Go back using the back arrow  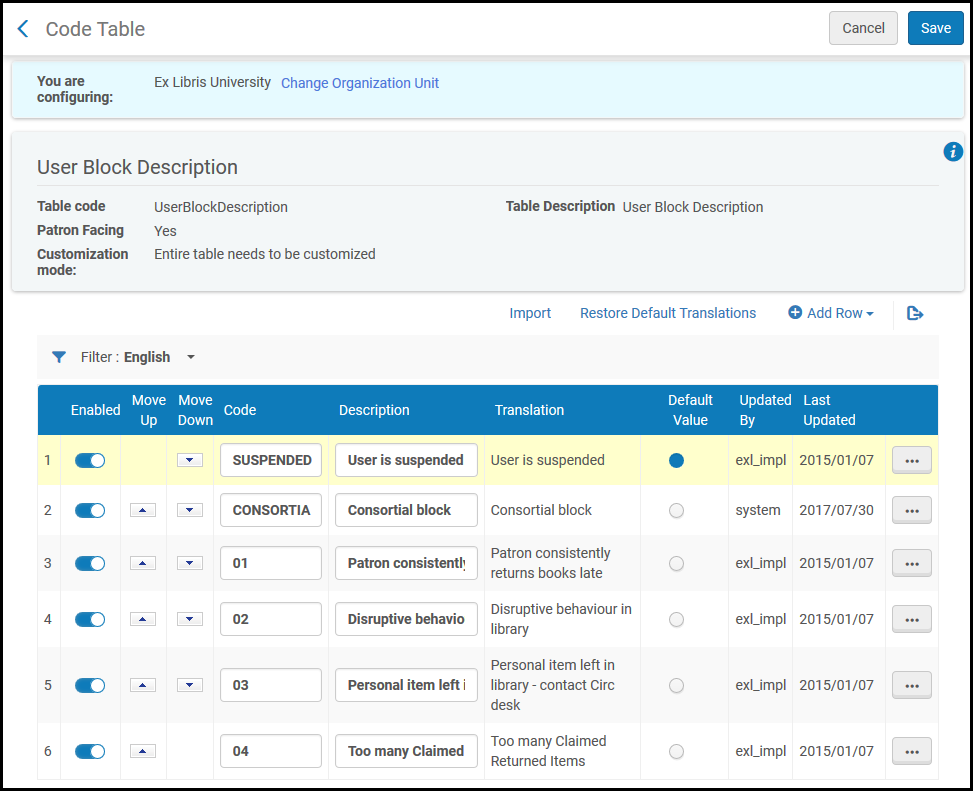(x=23, y=29)
